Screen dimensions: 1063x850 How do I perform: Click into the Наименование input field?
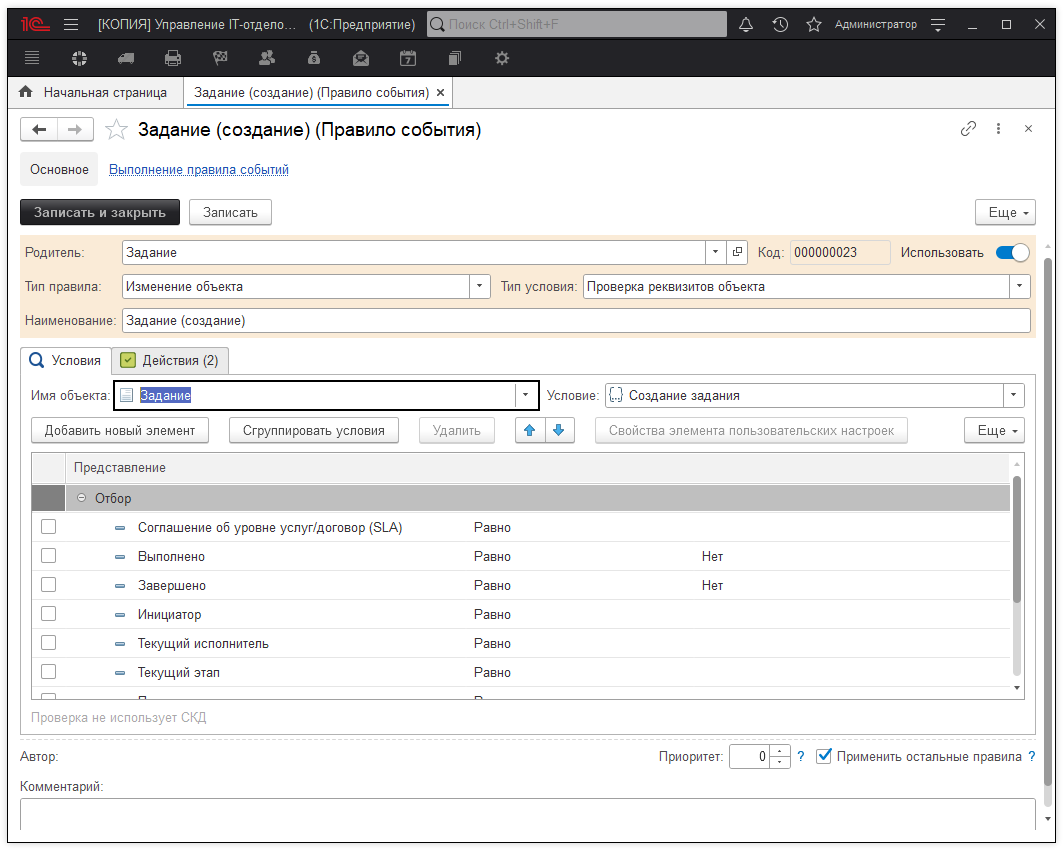pos(575,321)
